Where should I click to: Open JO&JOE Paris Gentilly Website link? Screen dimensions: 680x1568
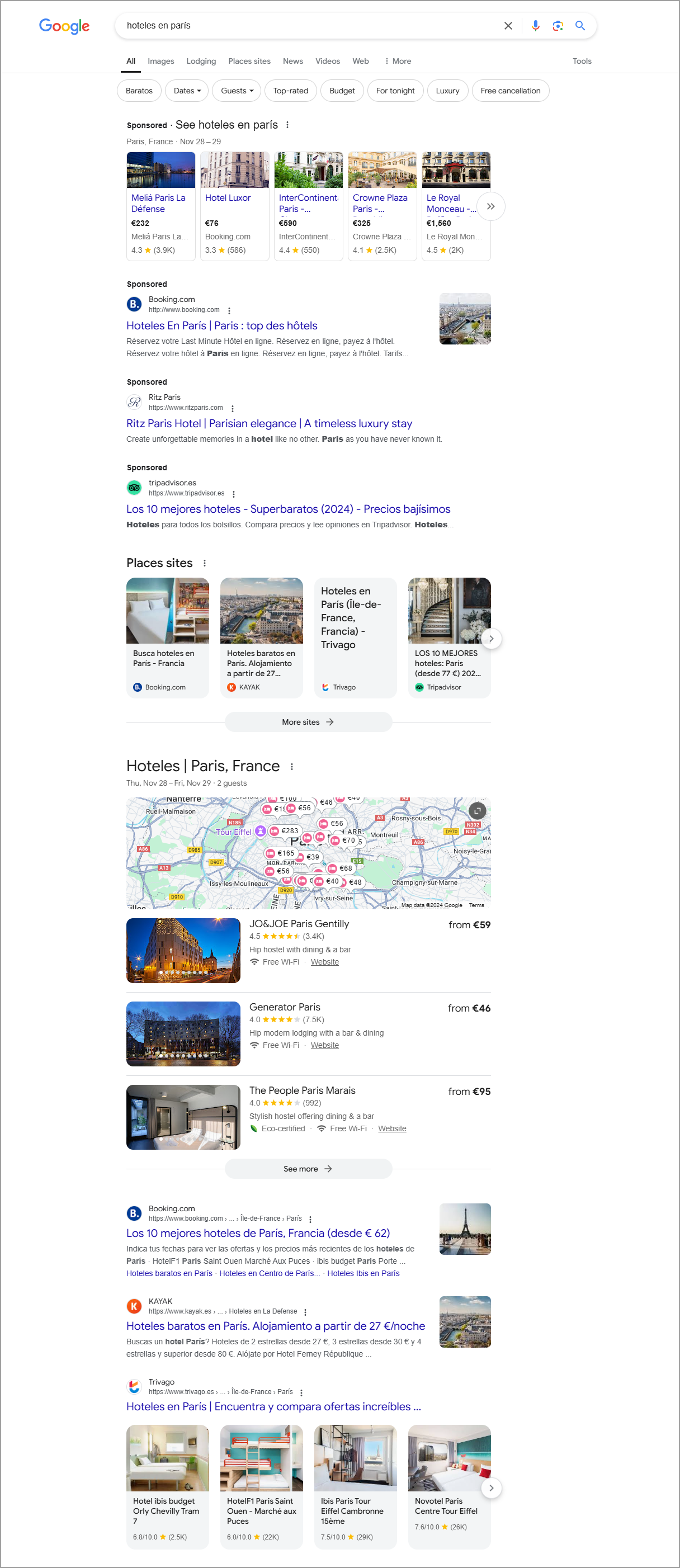pos(324,962)
